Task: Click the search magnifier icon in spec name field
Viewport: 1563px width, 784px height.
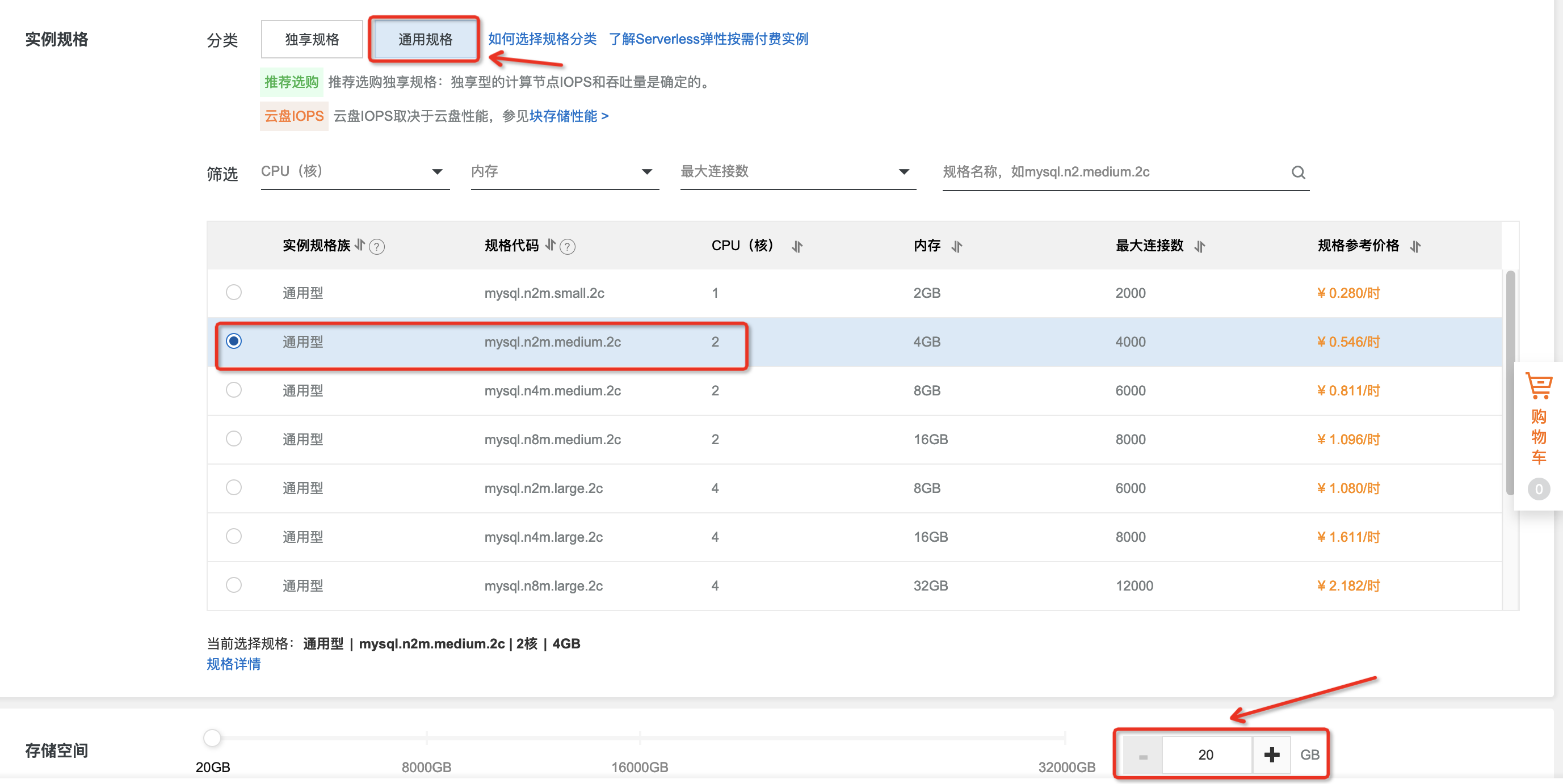Action: coord(1297,172)
